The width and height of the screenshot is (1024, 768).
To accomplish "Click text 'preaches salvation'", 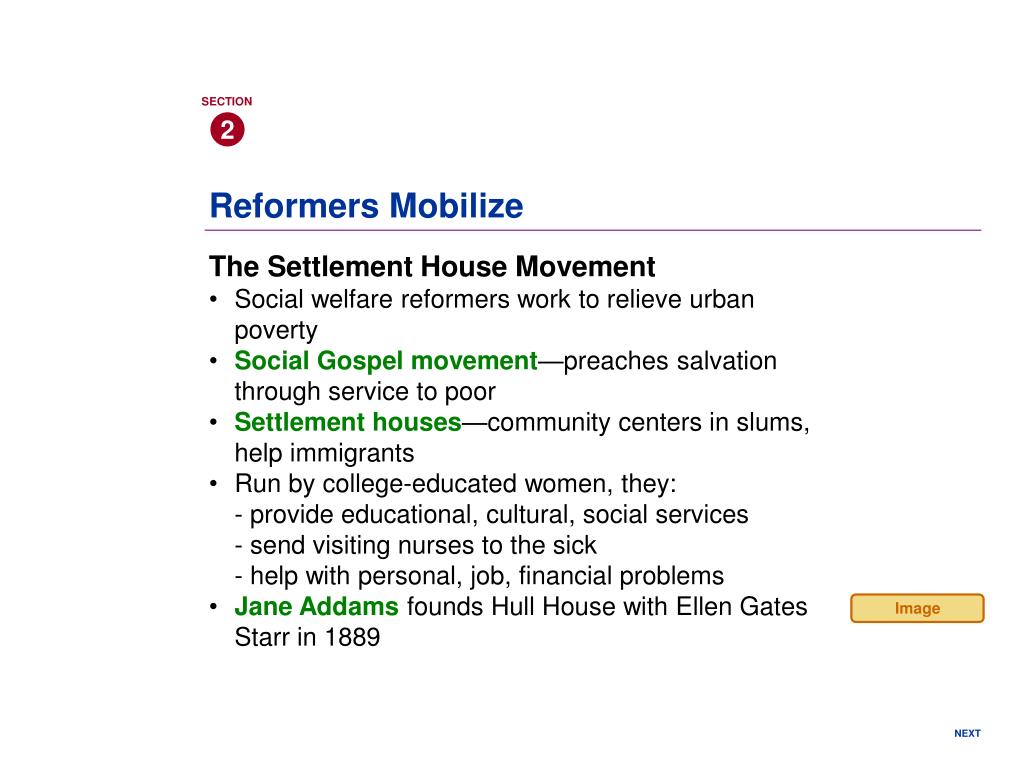I will pos(670,361).
